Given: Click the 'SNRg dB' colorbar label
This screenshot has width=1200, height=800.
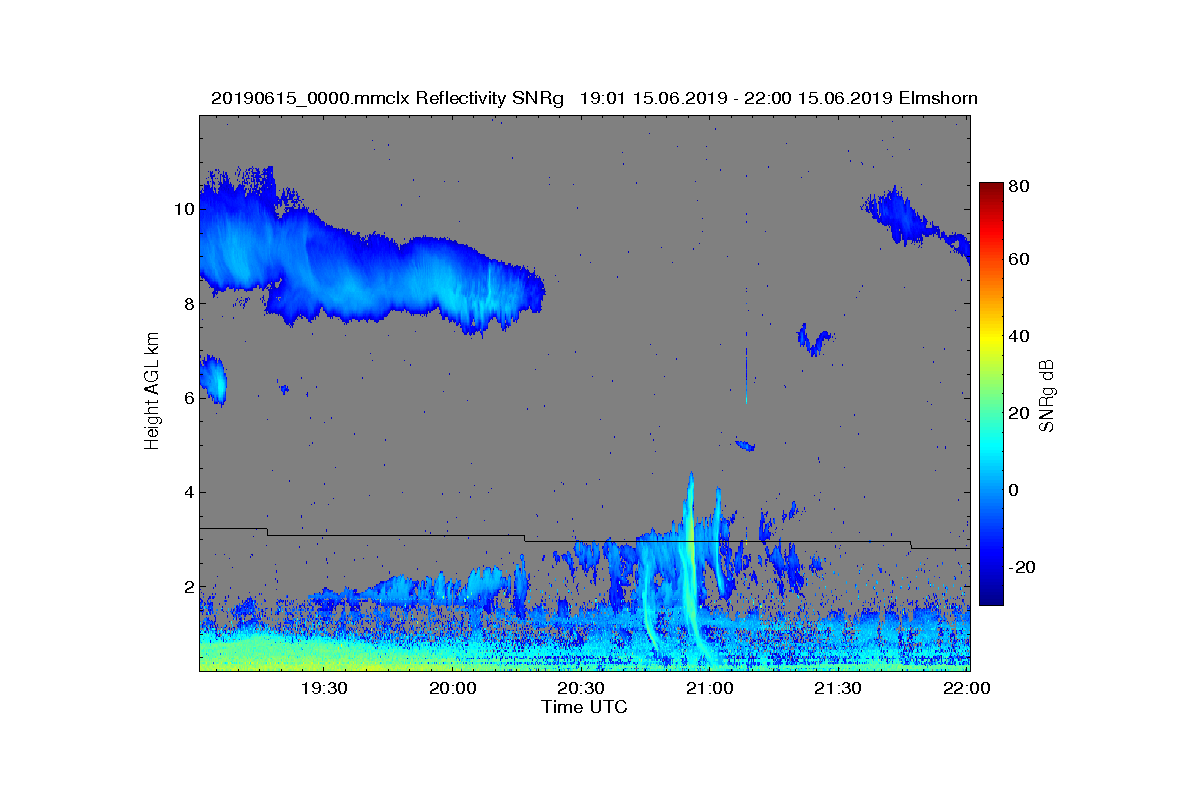Looking at the screenshot, I should click(x=1047, y=395).
